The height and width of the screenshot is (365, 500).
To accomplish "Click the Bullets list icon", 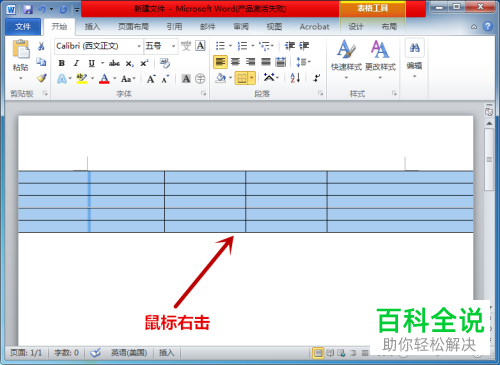I will tap(220, 46).
